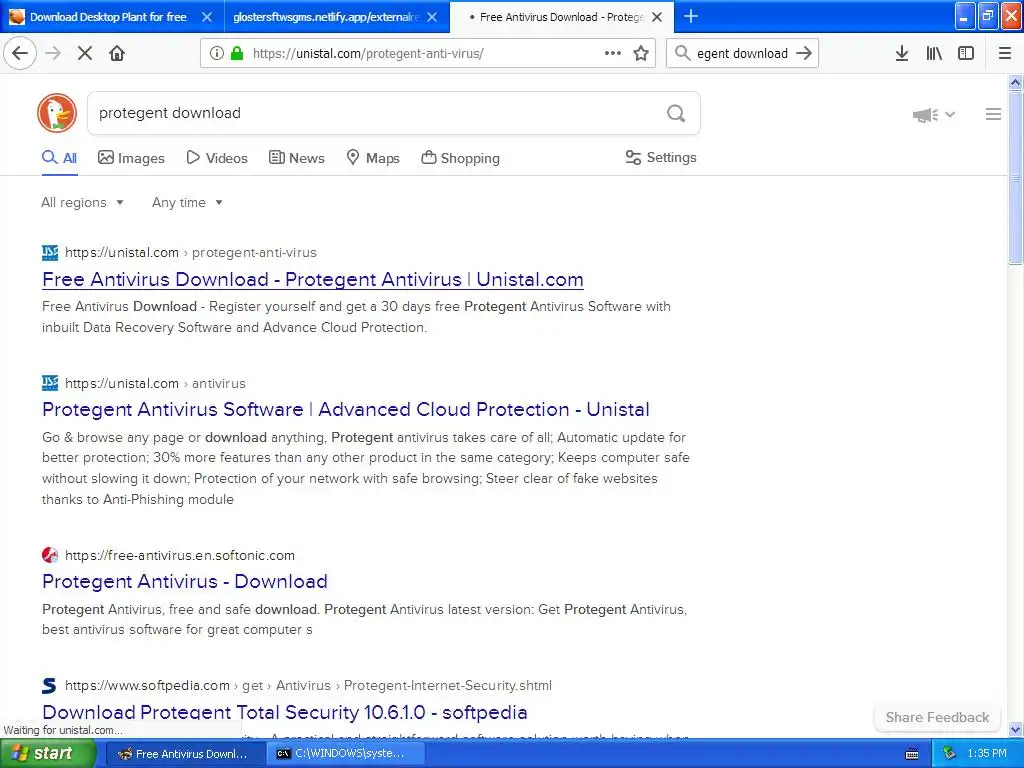Select the Videos results tab
1024x768 pixels.
[x=217, y=157]
